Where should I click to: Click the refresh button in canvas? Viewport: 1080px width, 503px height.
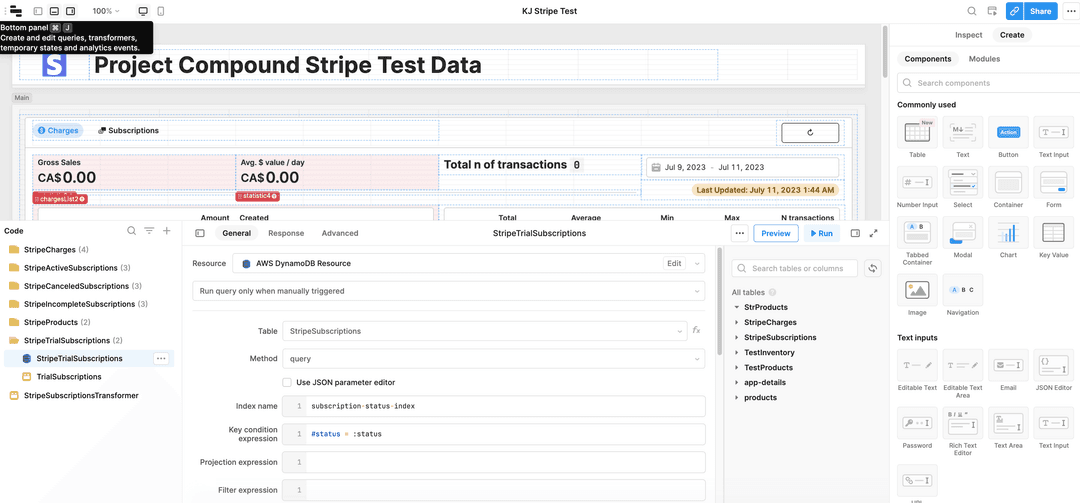click(810, 132)
